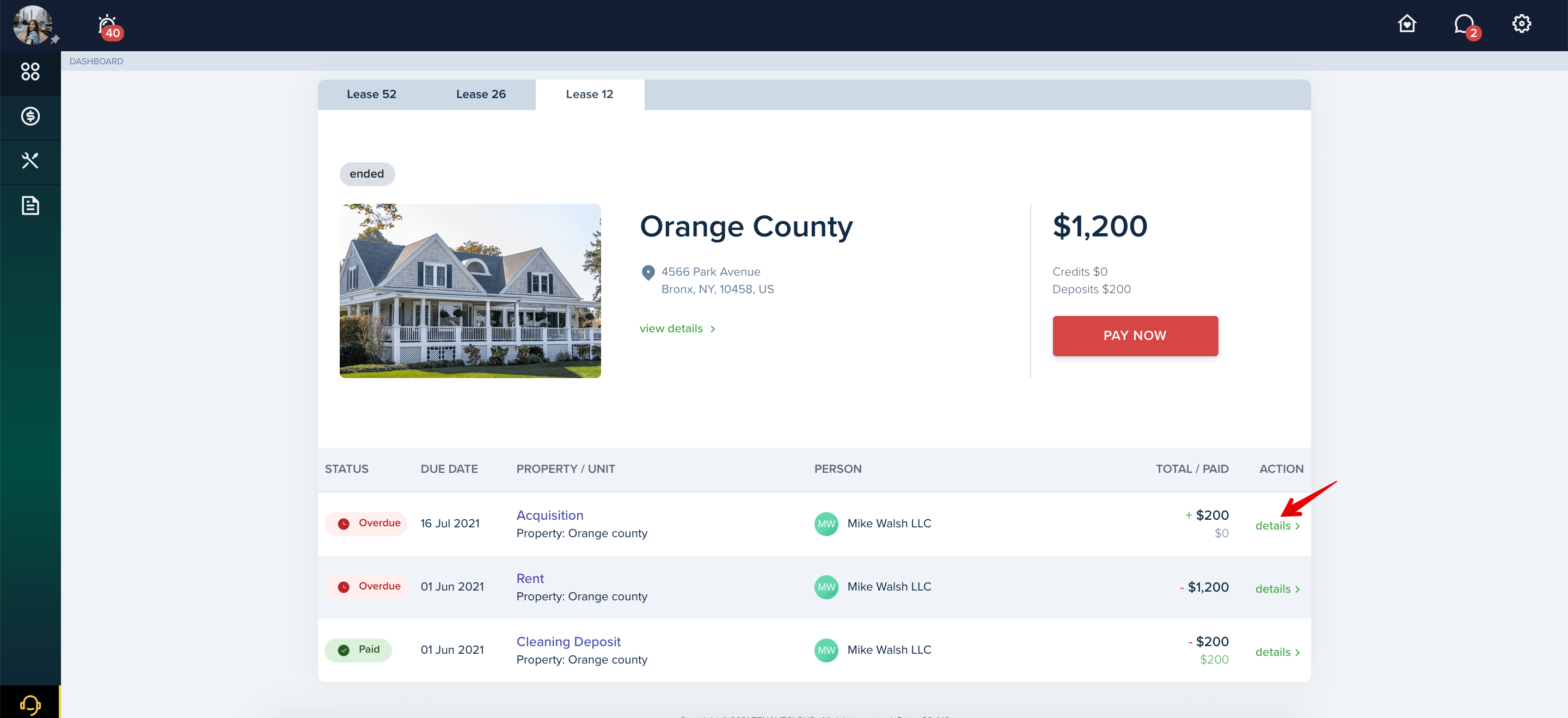Click the Deposits $200 text
The width and height of the screenshot is (1568, 718).
[1092, 289]
